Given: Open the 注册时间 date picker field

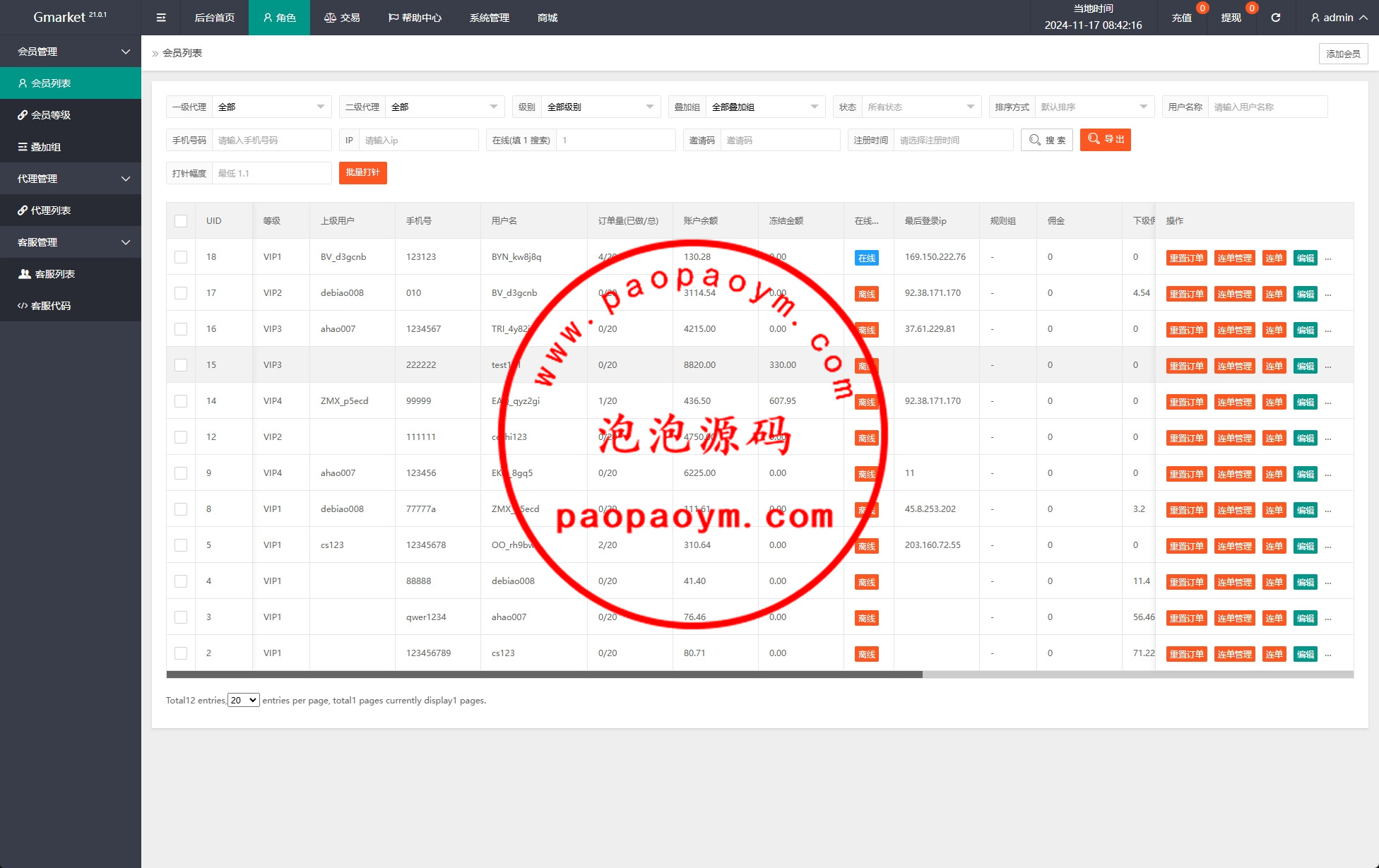Looking at the screenshot, I should coord(953,140).
